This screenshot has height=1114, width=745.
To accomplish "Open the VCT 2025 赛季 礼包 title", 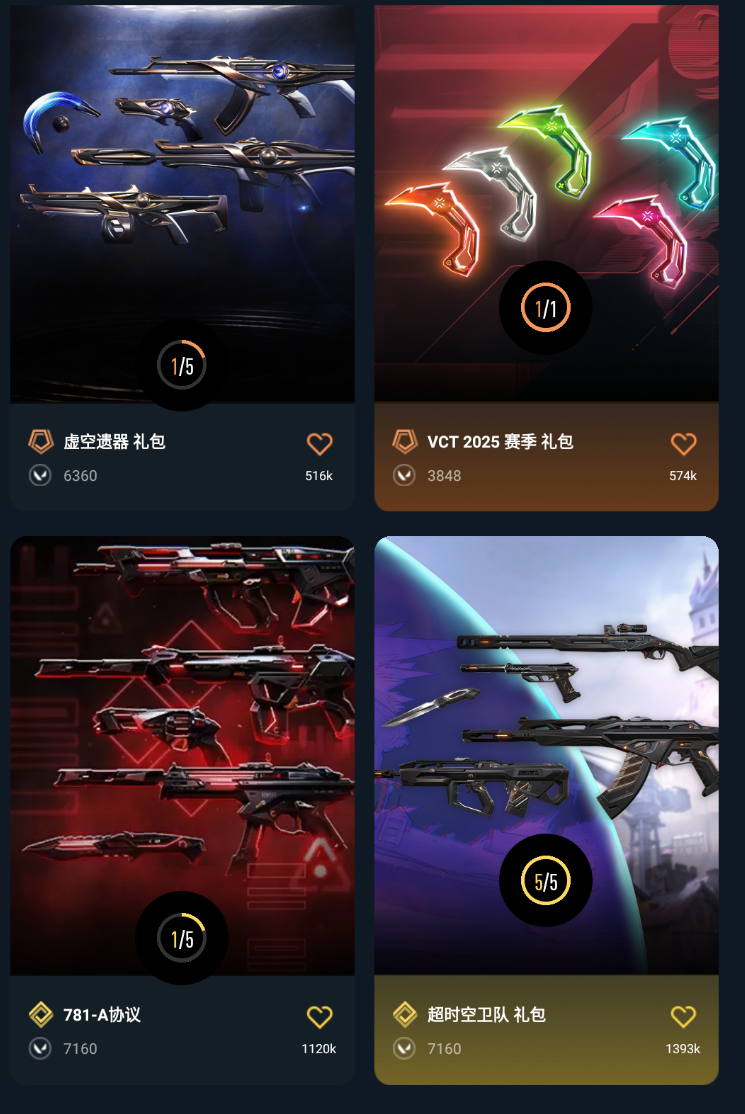I will (x=500, y=442).
